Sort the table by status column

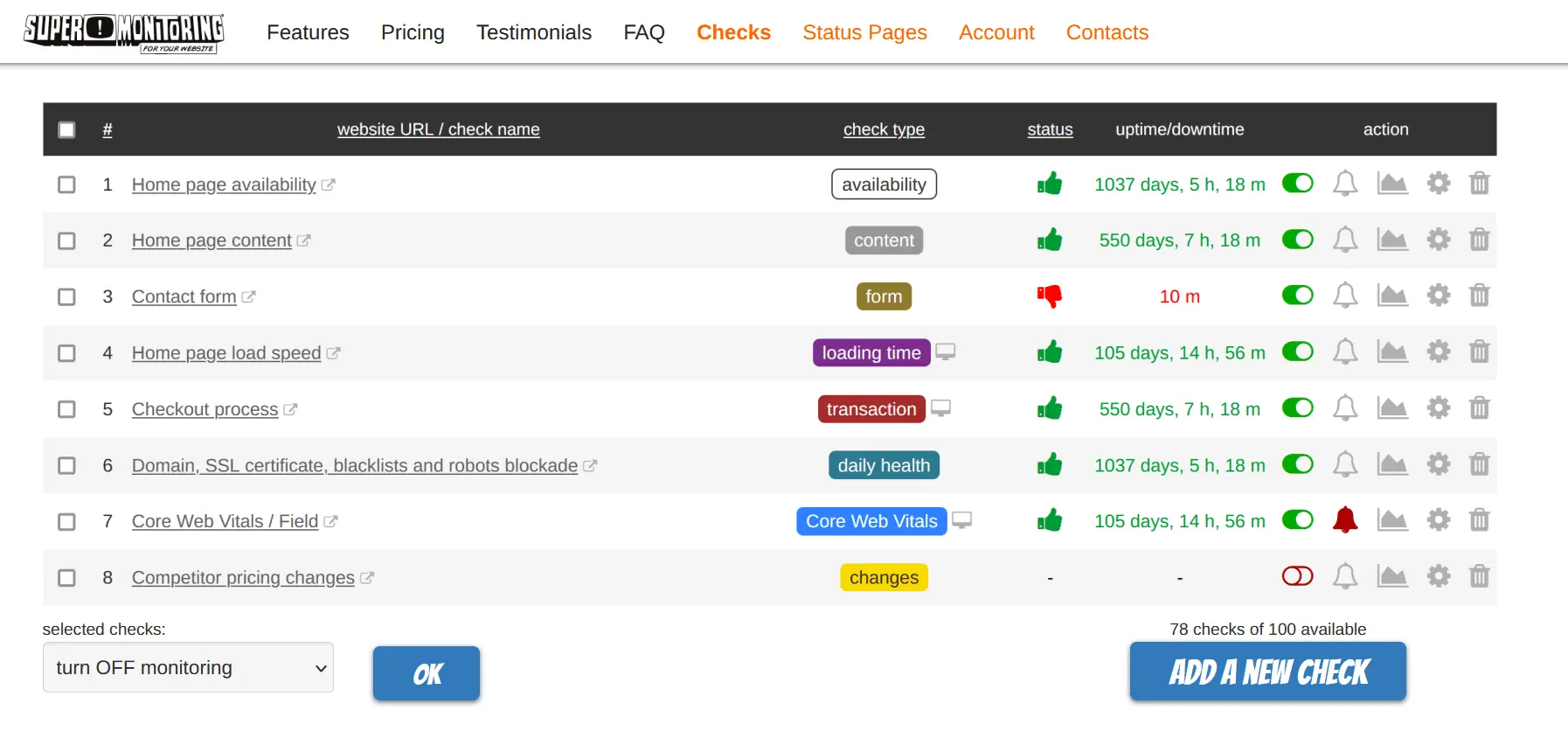tap(1050, 129)
